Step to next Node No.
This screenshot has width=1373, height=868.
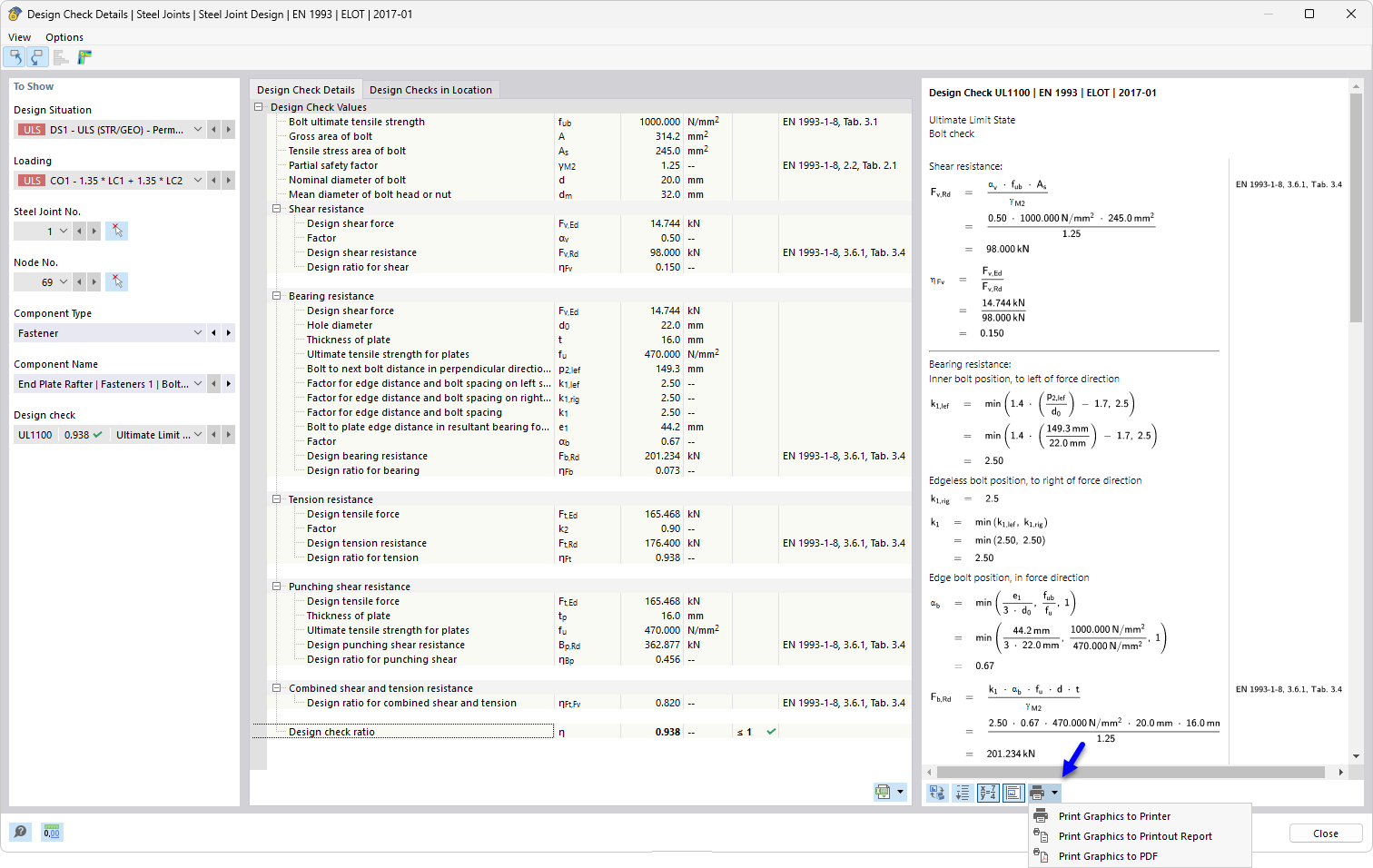pyautogui.click(x=94, y=282)
